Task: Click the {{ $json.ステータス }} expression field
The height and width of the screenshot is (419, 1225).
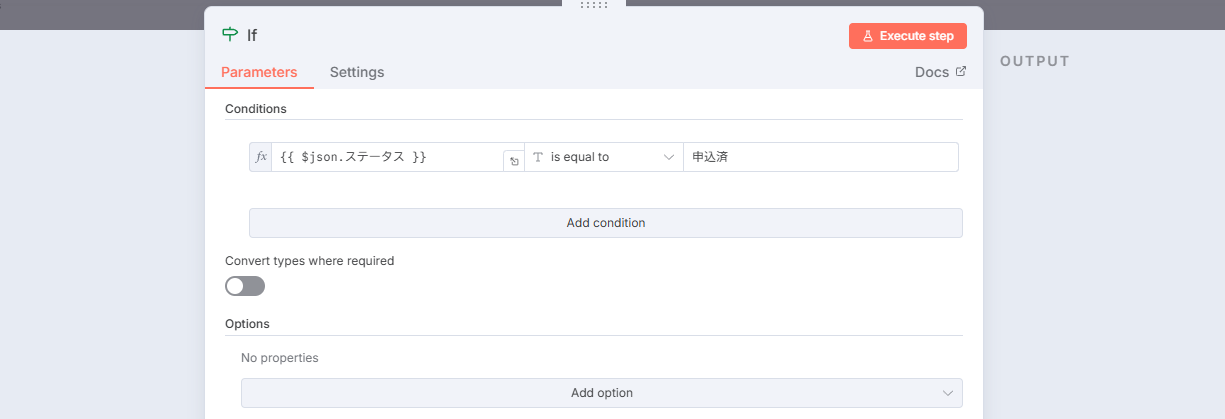Action: [x=385, y=157]
